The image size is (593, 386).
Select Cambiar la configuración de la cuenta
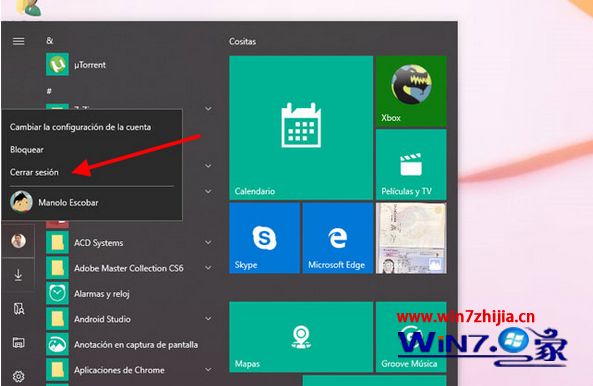pos(81,127)
